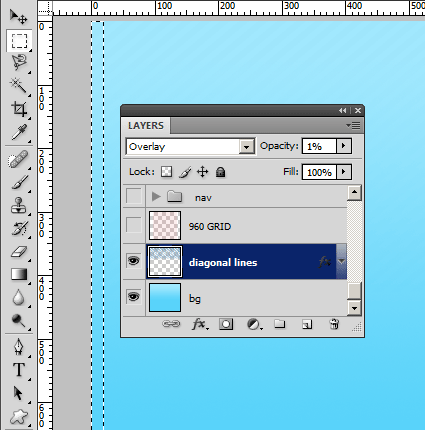Select the Eyedropper tool
Screen dimensions: 425x430
19,132
